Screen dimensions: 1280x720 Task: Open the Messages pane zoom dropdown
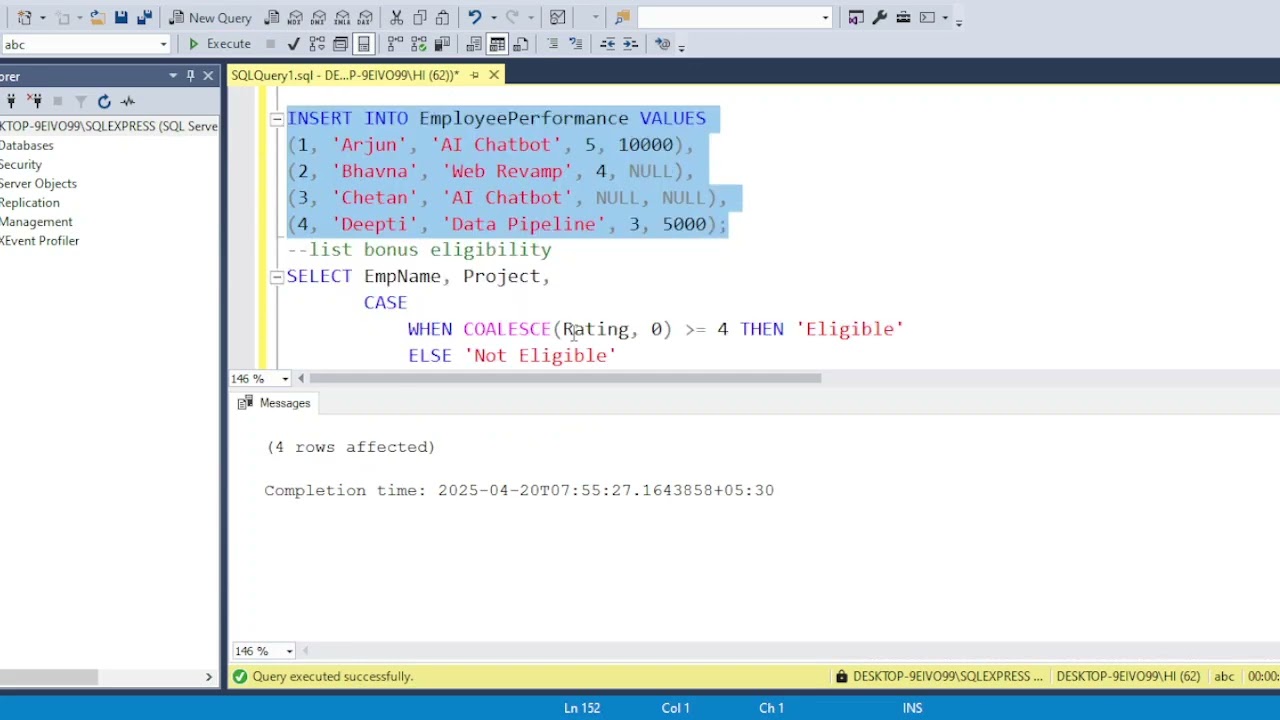click(289, 651)
